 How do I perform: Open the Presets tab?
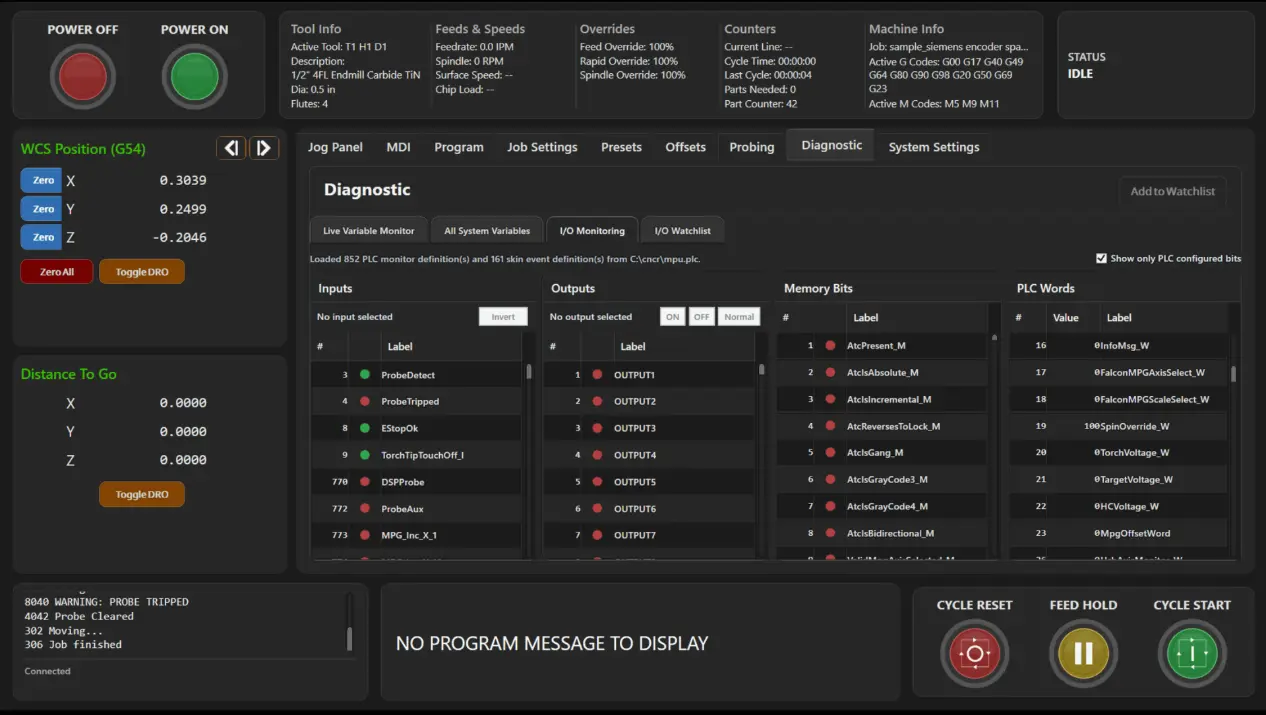click(x=621, y=147)
